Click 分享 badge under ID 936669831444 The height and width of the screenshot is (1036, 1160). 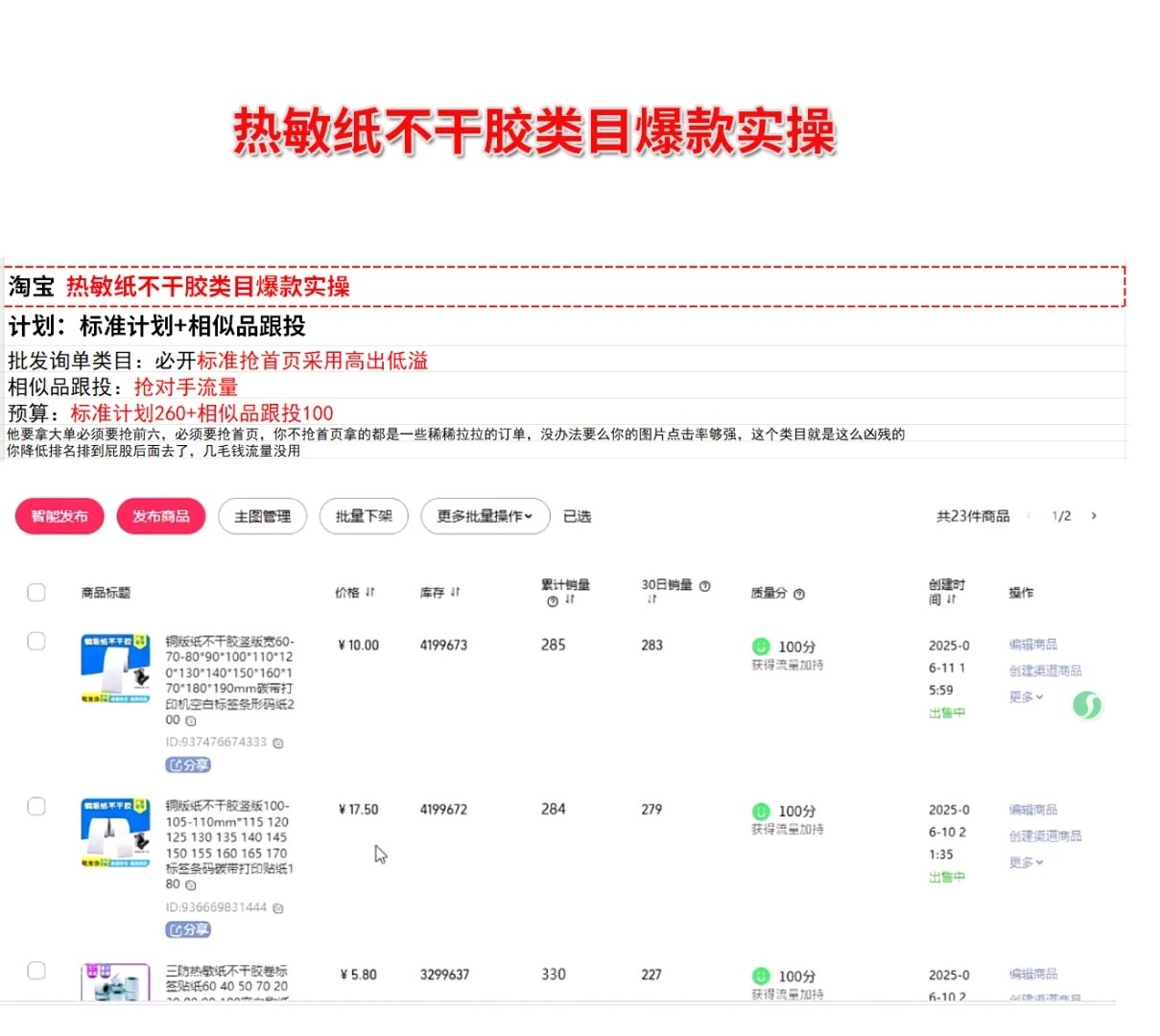tap(188, 930)
